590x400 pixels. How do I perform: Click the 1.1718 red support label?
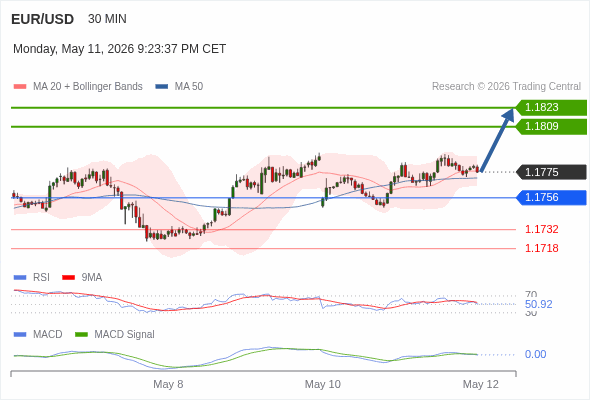[x=541, y=248]
